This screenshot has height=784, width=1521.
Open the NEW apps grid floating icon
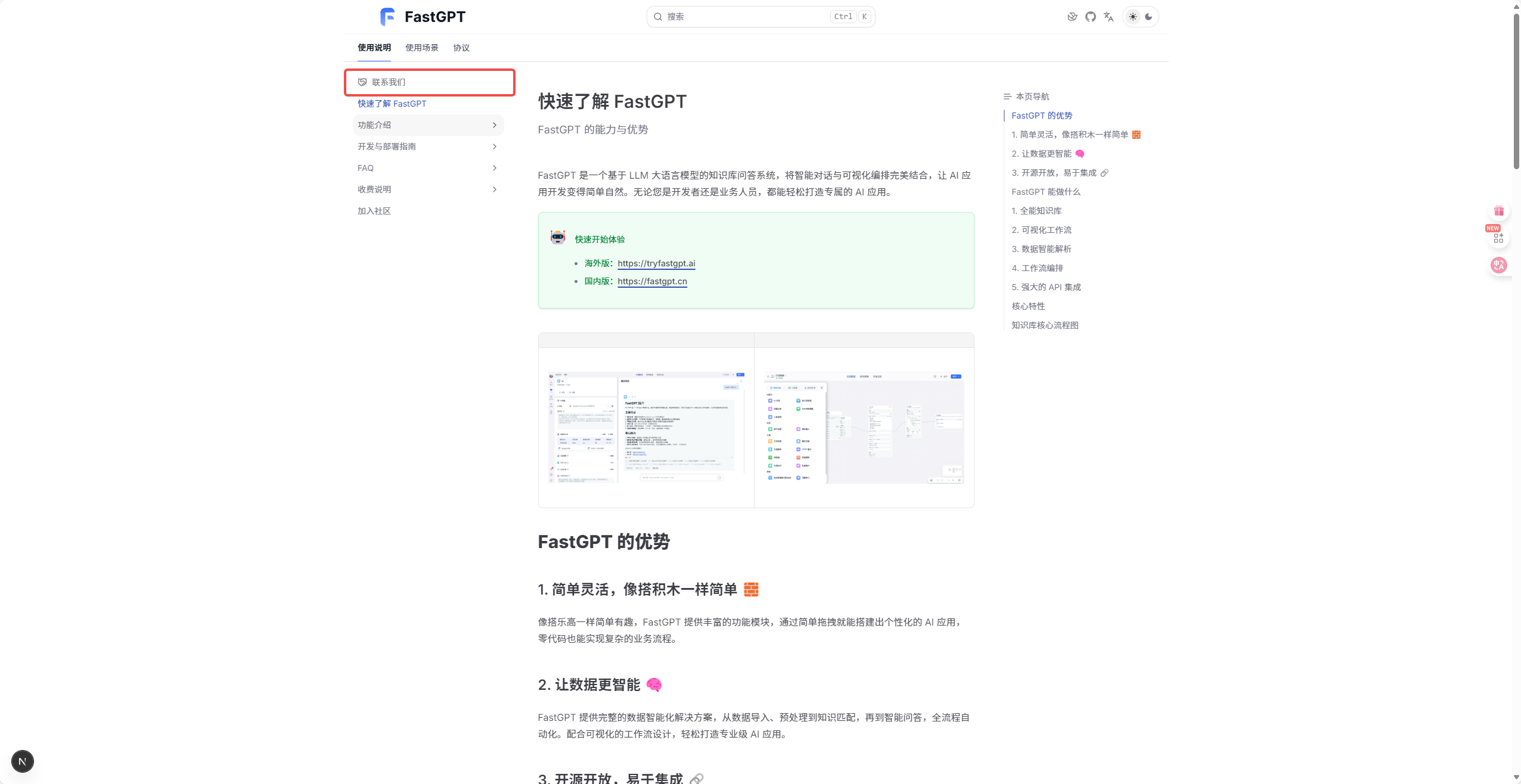click(1498, 238)
